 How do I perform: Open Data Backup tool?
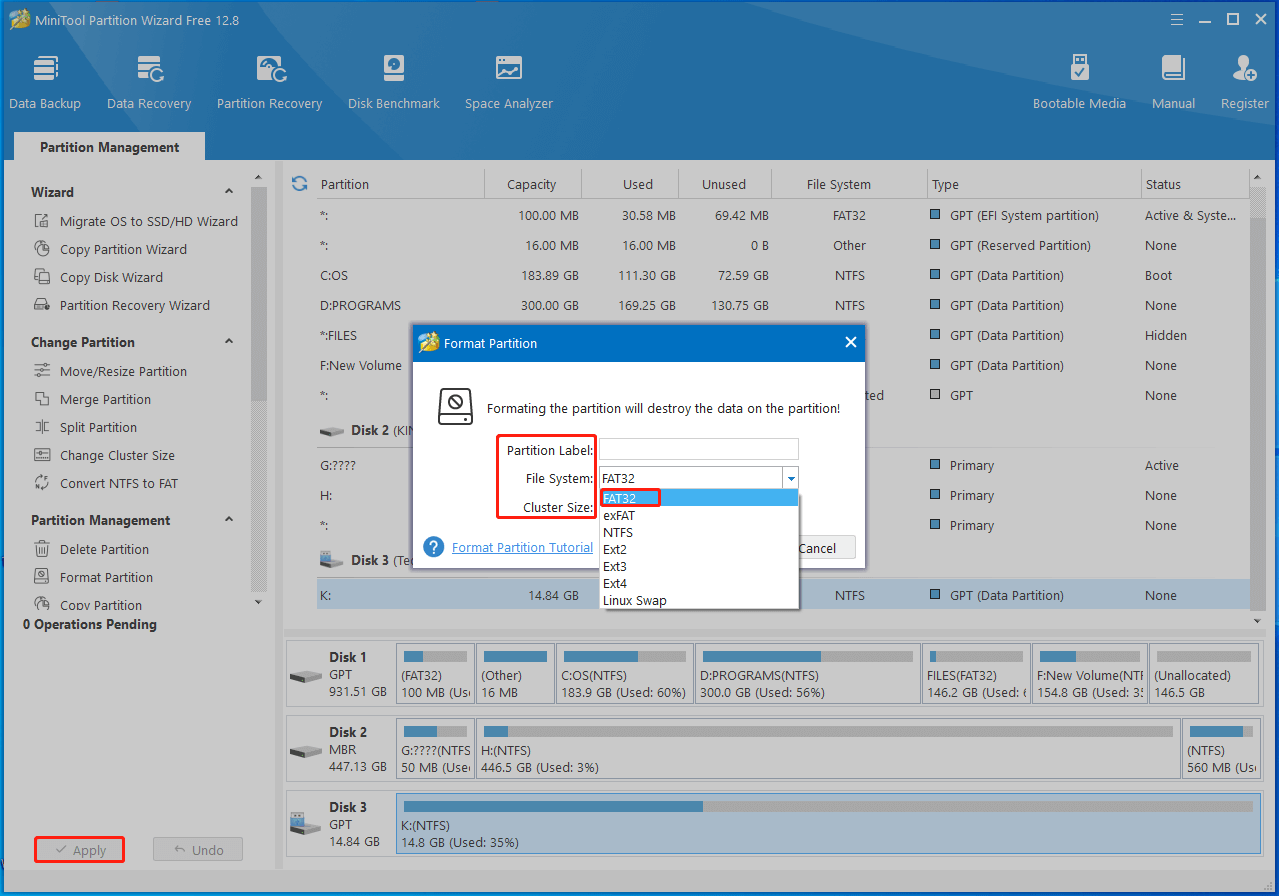45,82
